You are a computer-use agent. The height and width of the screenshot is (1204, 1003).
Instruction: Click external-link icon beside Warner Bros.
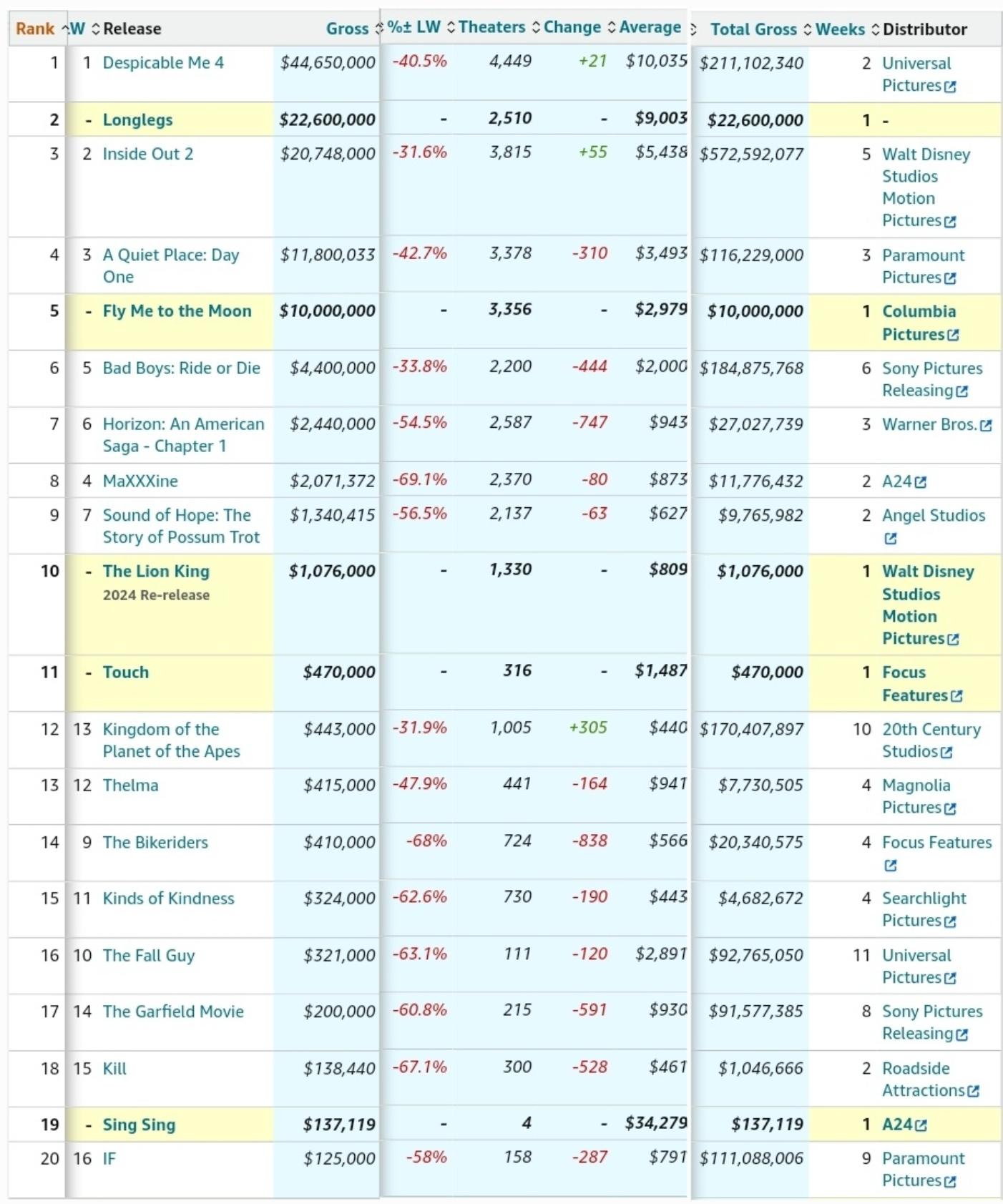(x=986, y=425)
